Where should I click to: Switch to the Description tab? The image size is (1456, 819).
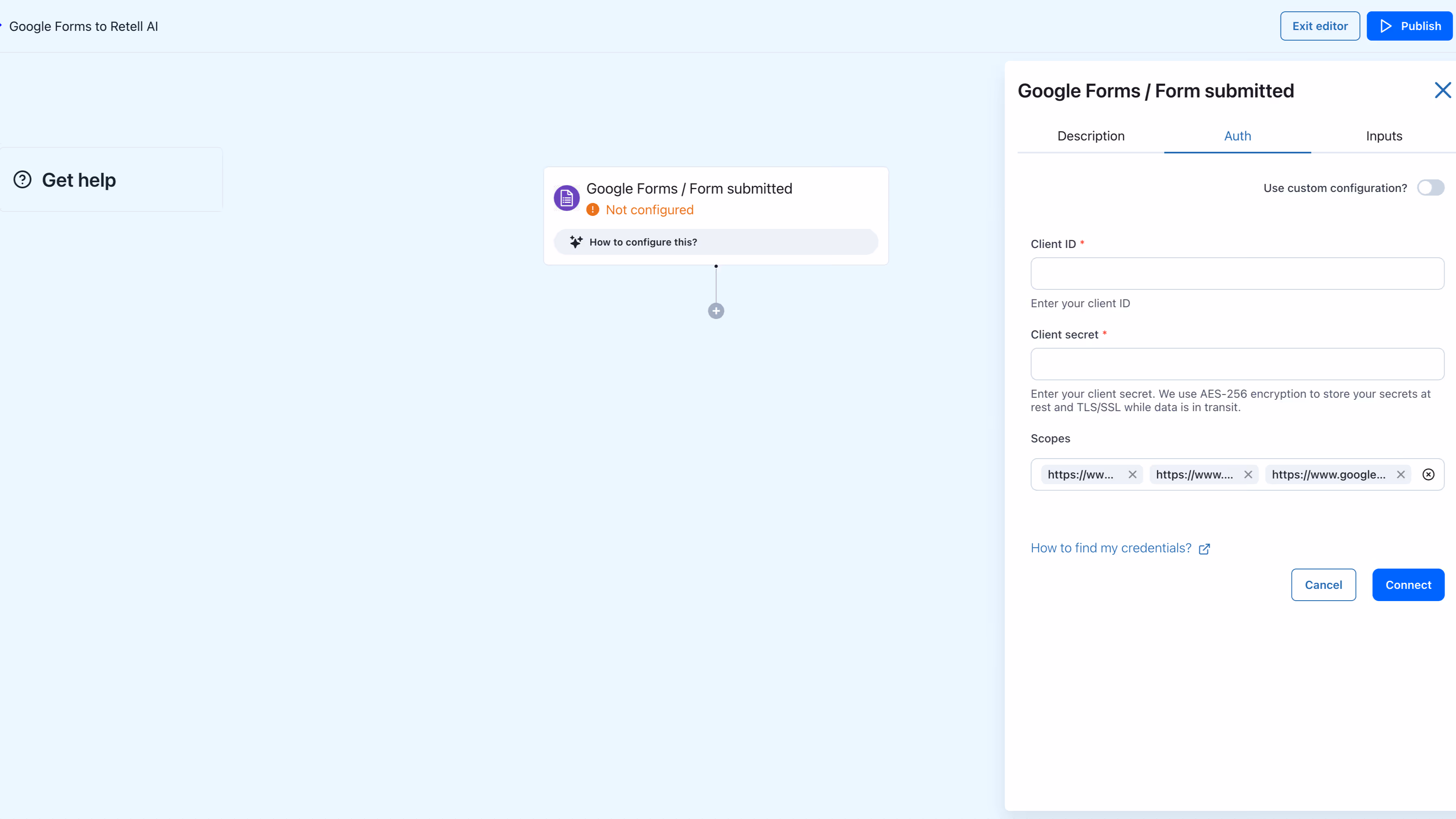point(1091,136)
